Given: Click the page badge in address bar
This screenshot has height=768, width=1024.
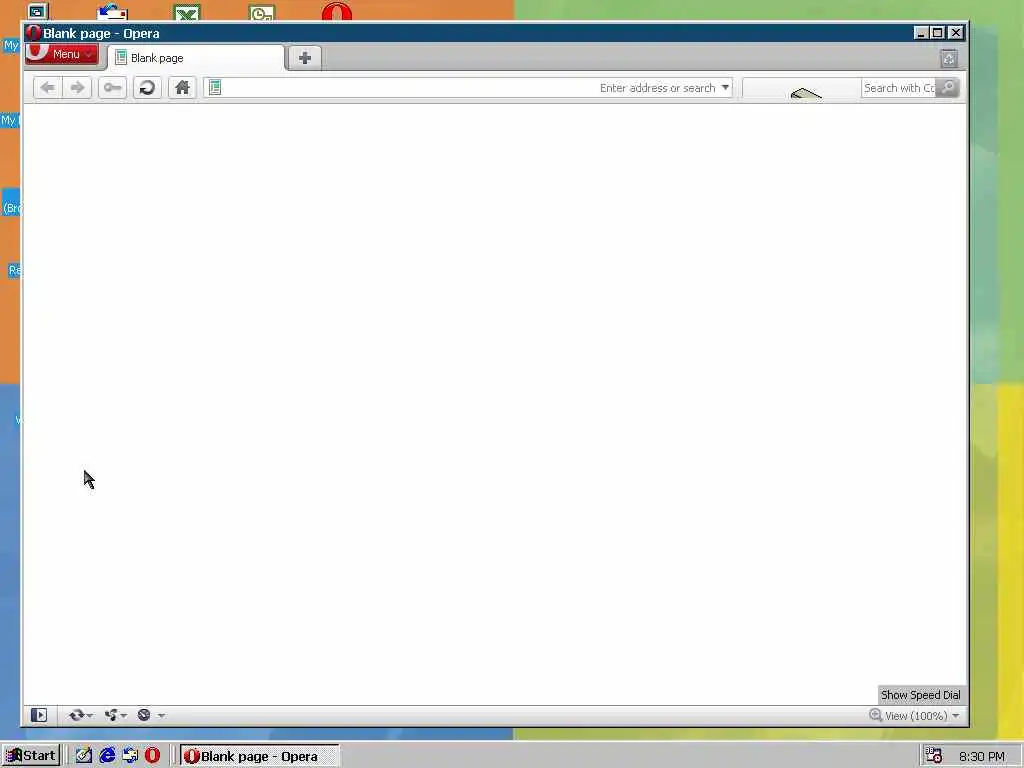Looking at the screenshot, I should [215, 87].
